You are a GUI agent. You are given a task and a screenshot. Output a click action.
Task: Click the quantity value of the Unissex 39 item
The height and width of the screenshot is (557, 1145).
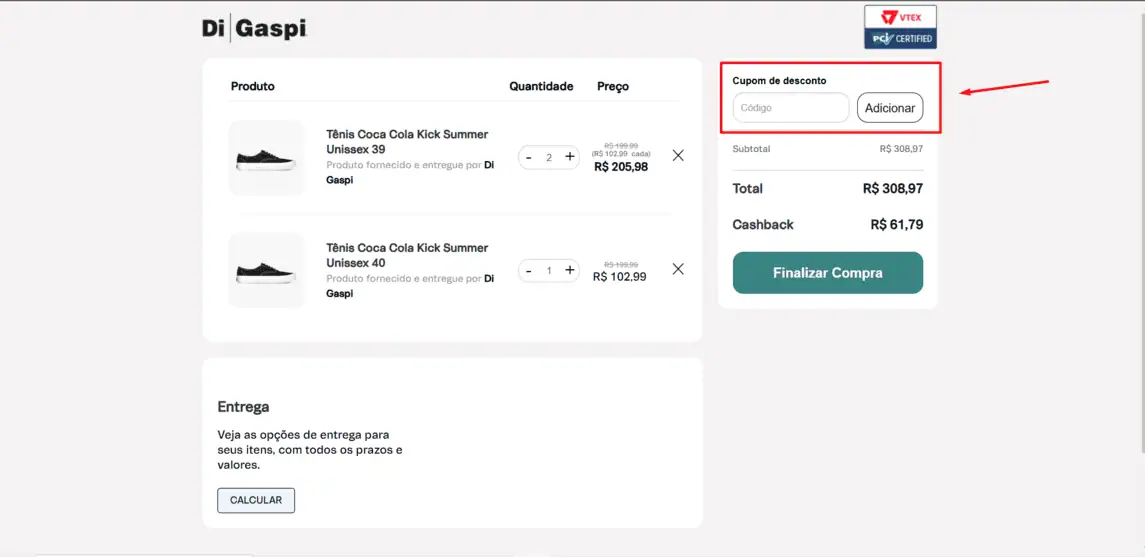549,157
